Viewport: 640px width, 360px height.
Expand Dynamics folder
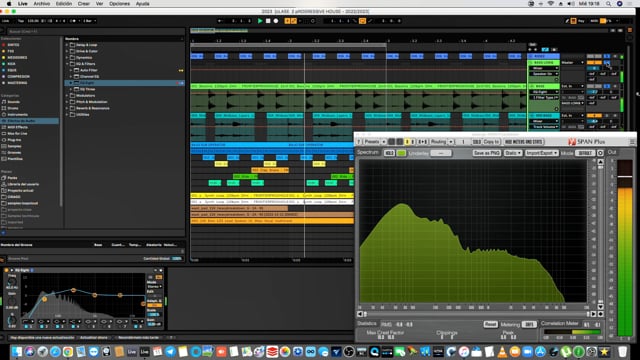(67, 58)
